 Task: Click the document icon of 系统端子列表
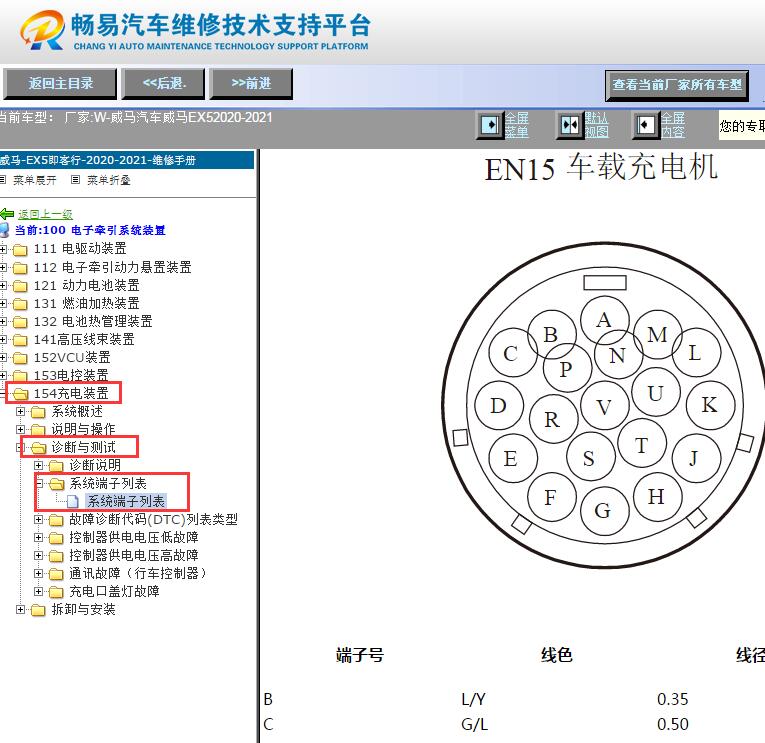click(72, 502)
